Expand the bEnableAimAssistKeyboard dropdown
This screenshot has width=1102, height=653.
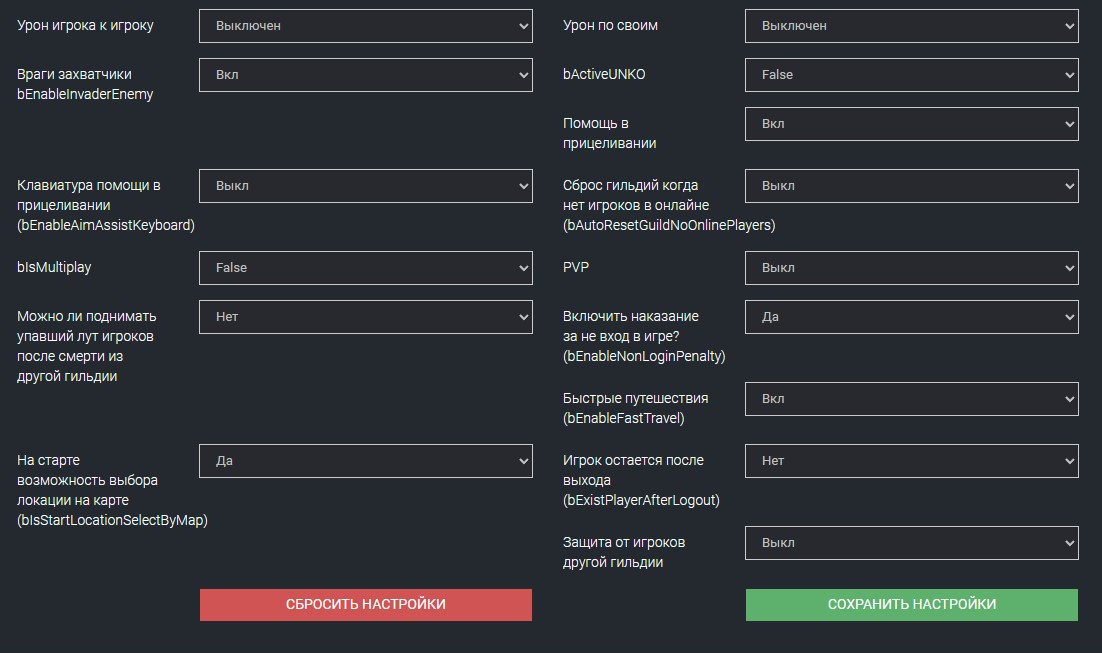pos(365,186)
